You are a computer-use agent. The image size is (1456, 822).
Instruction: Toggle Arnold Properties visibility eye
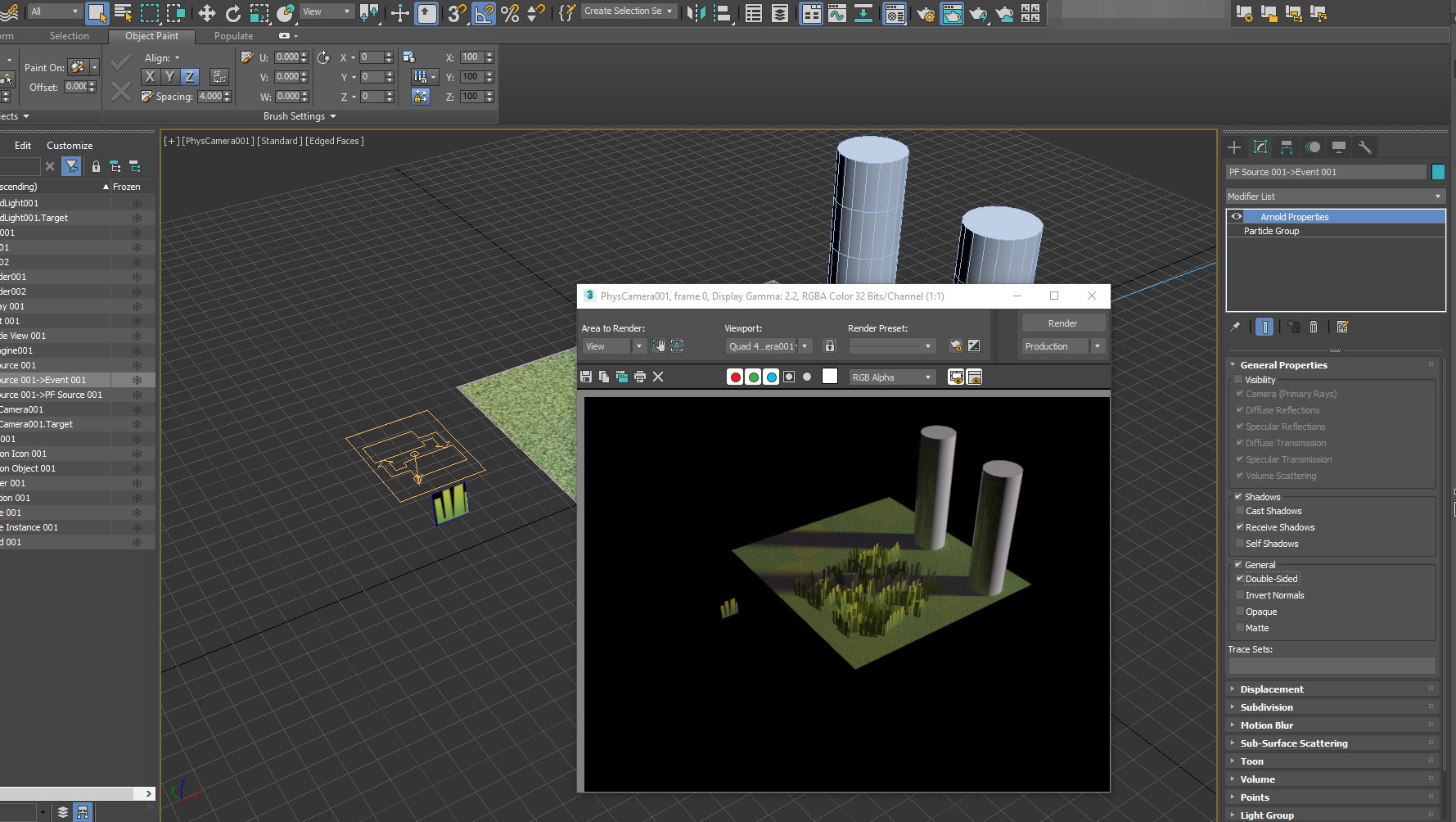pos(1236,216)
